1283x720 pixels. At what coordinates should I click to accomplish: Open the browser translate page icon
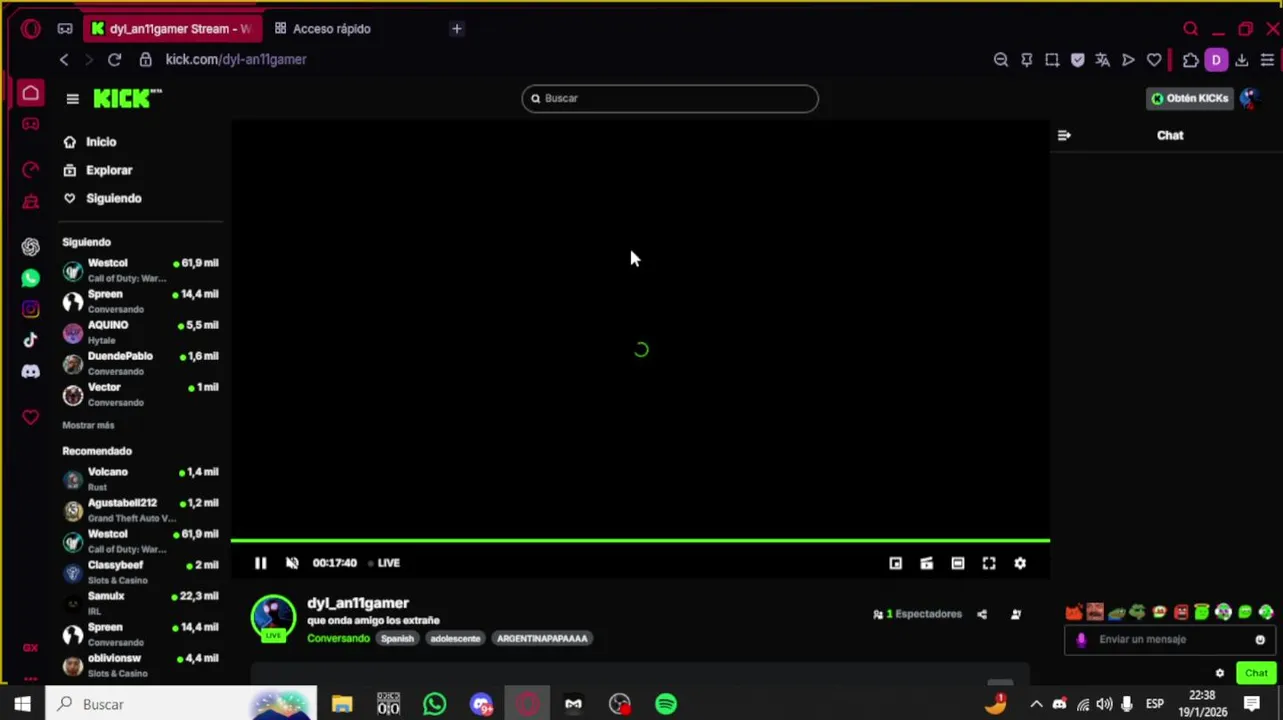point(1102,60)
